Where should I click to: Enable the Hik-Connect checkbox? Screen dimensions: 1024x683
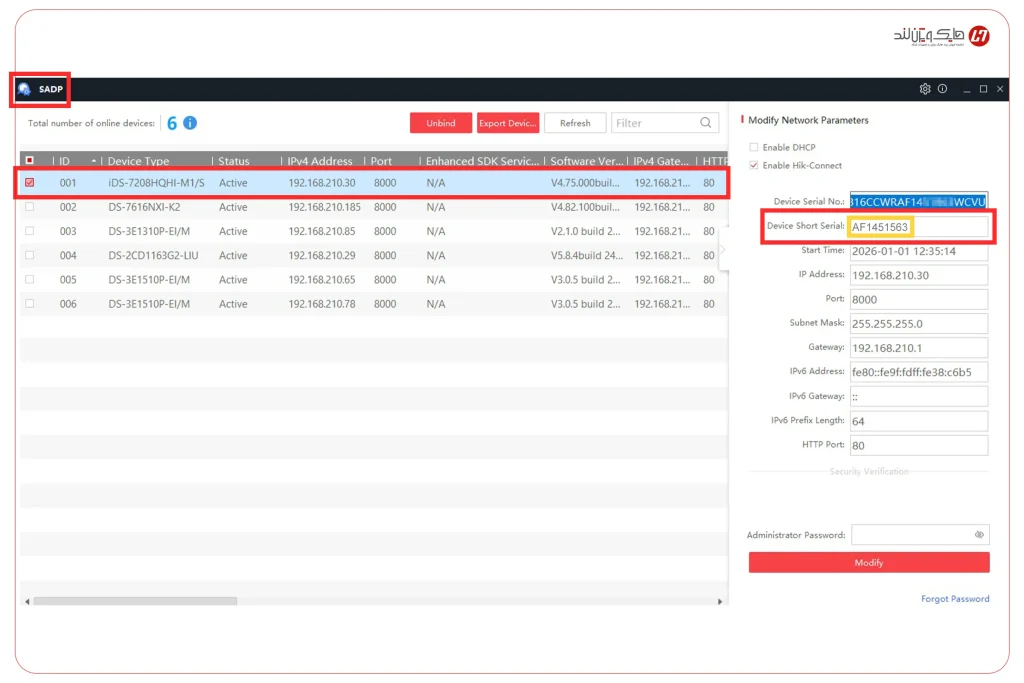[751, 166]
